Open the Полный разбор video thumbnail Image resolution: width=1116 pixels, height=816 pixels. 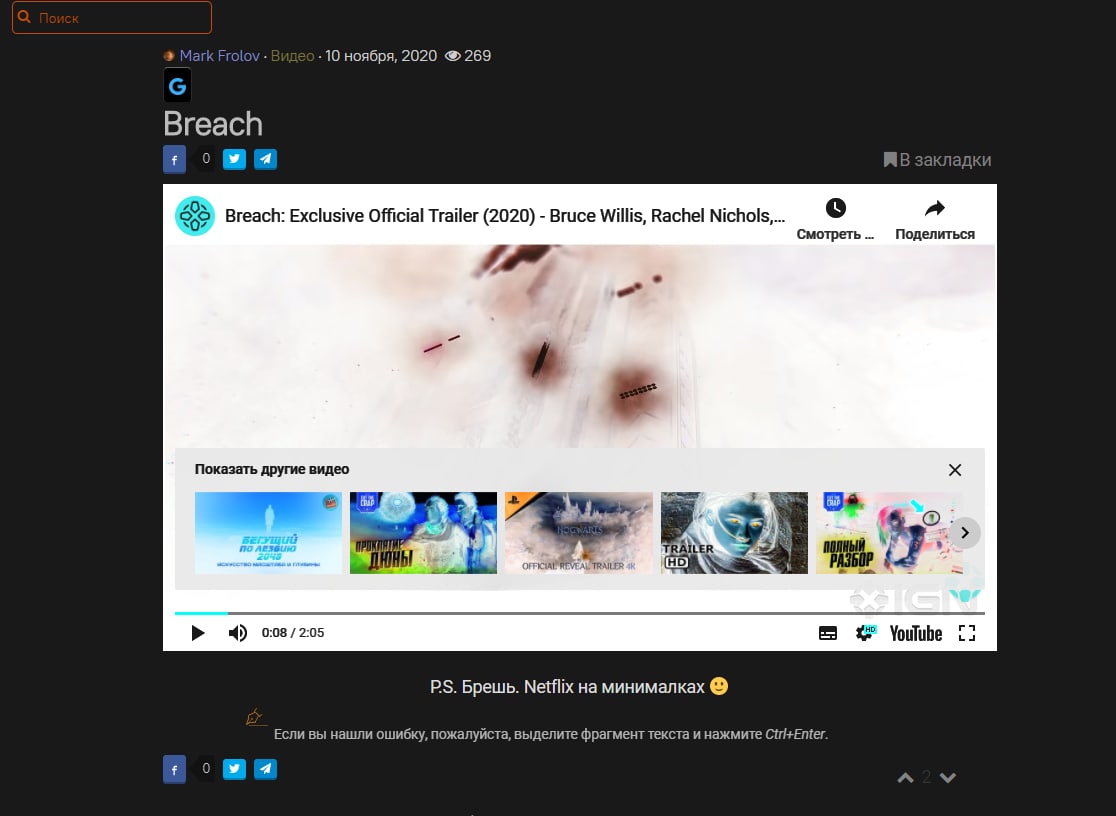(x=886, y=533)
